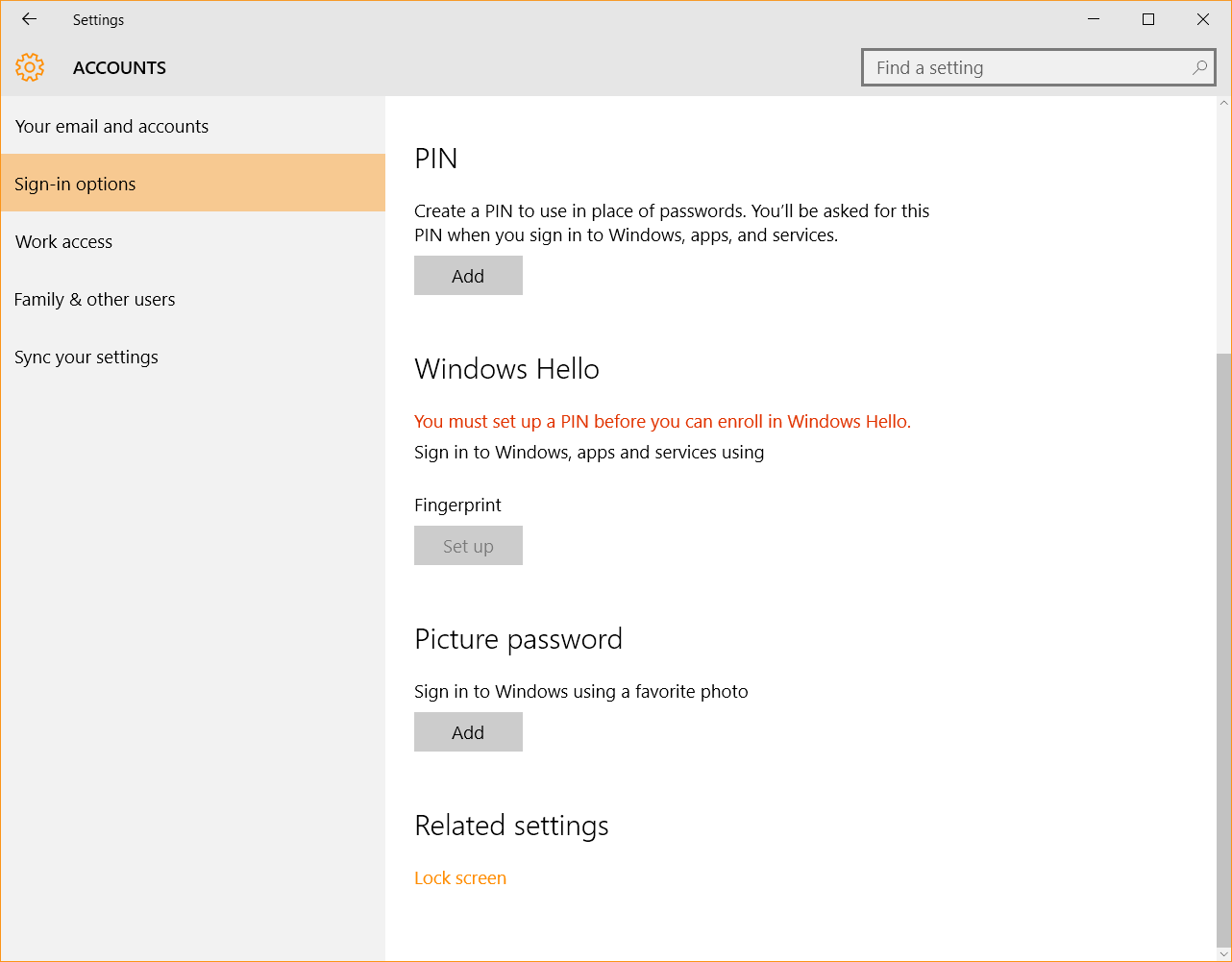The height and width of the screenshot is (962, 1232).
Task: Click the scrollbar up arrow
Action: pos(1223,103)
